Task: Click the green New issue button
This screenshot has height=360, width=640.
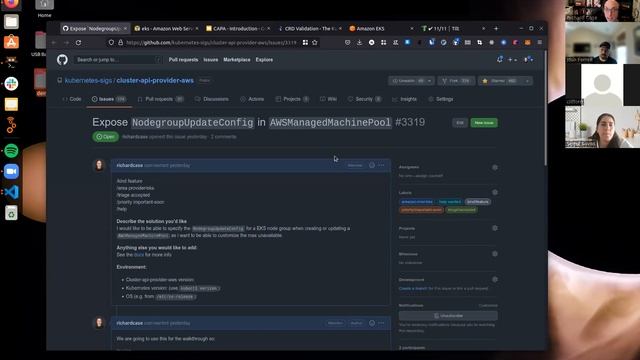Action: (484, 122)
